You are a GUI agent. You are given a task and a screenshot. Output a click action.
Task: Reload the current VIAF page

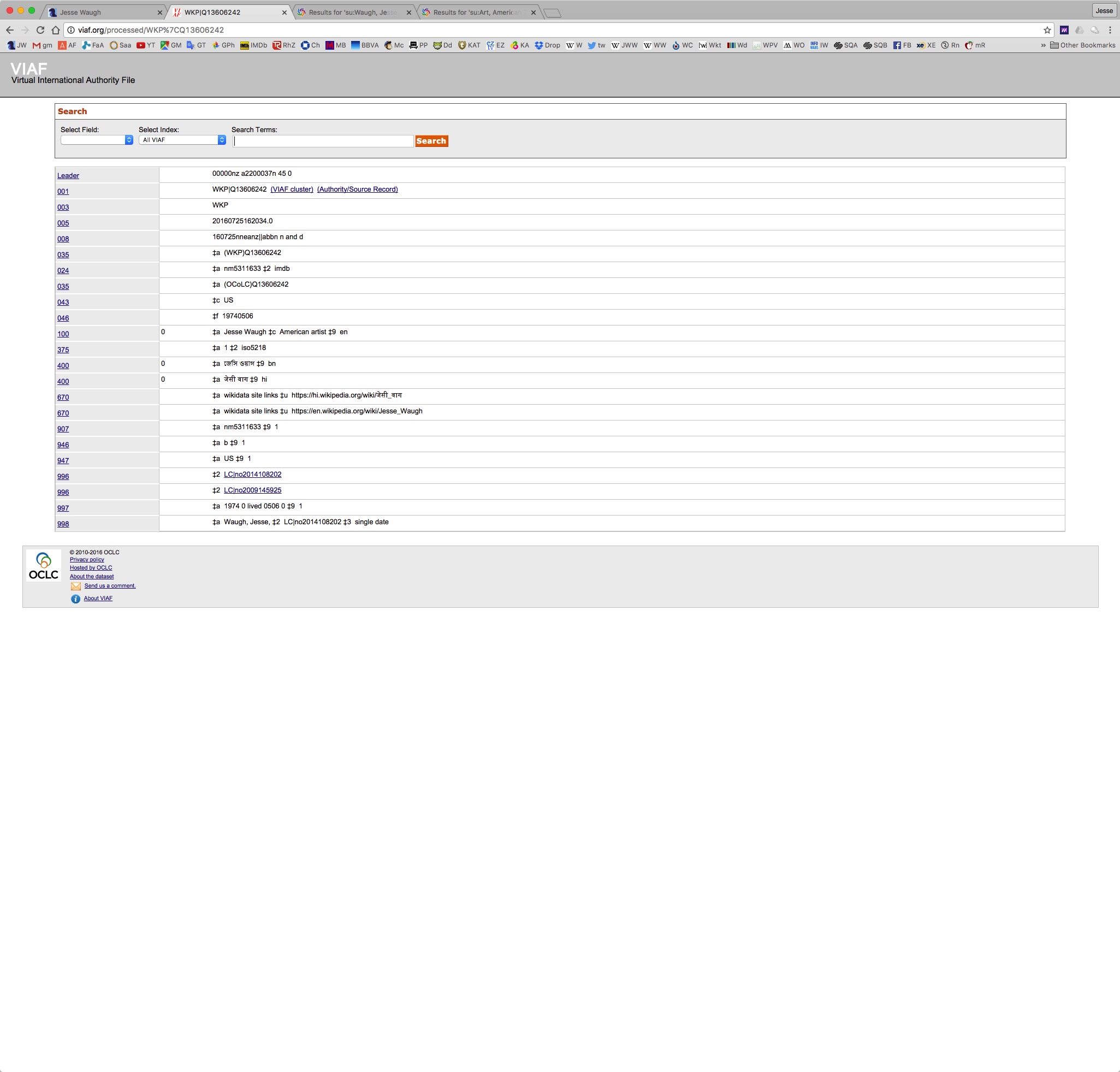[x=40, y=30]
